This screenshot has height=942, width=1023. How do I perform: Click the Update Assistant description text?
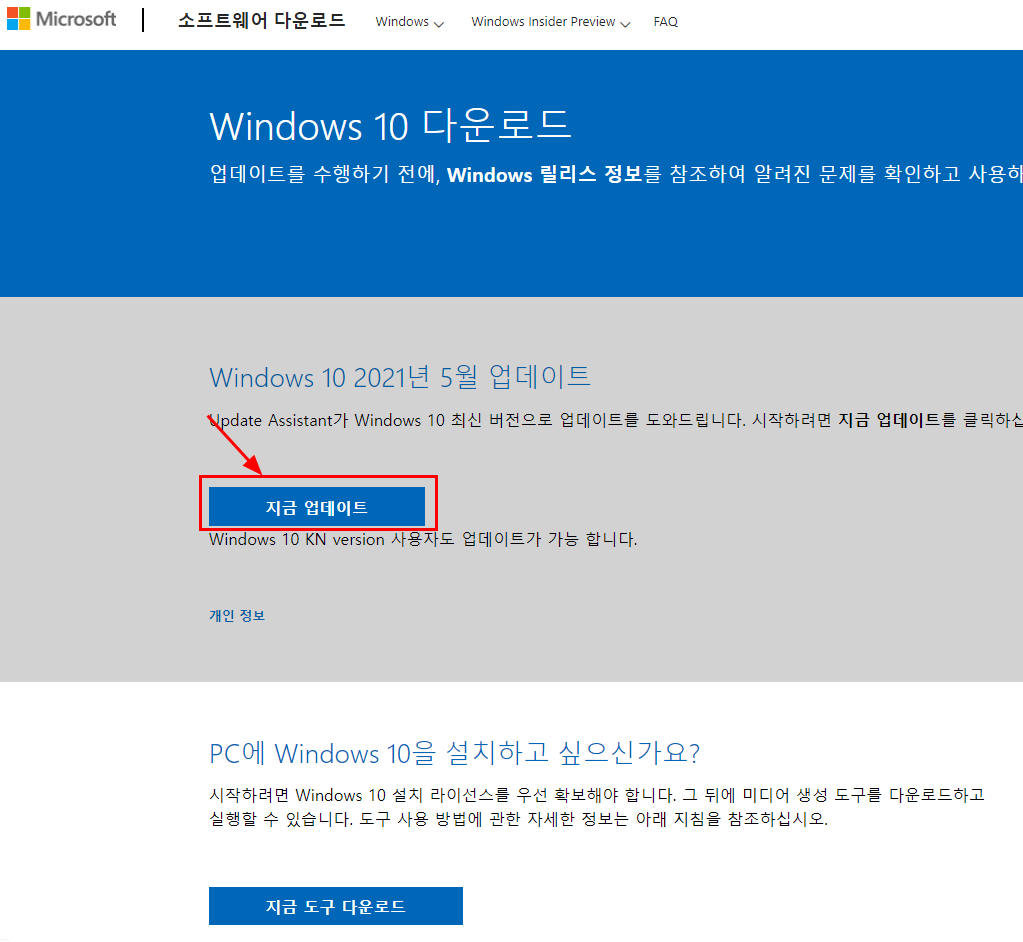pyautogui.click(x=616, y=420)
